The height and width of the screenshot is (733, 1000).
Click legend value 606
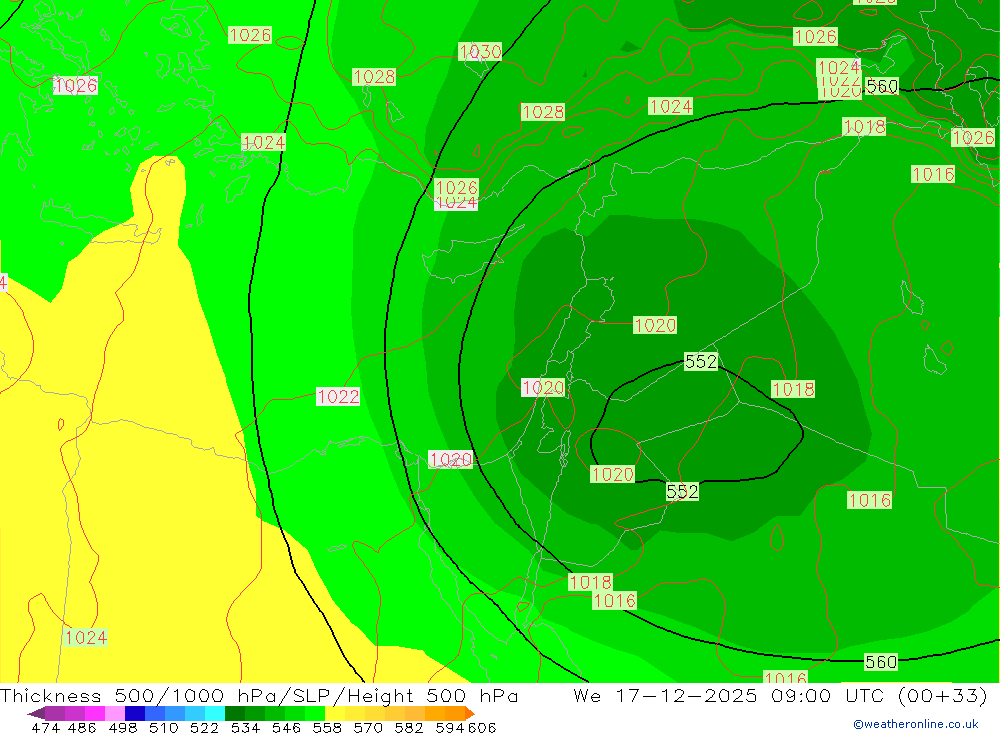(482, 727)
